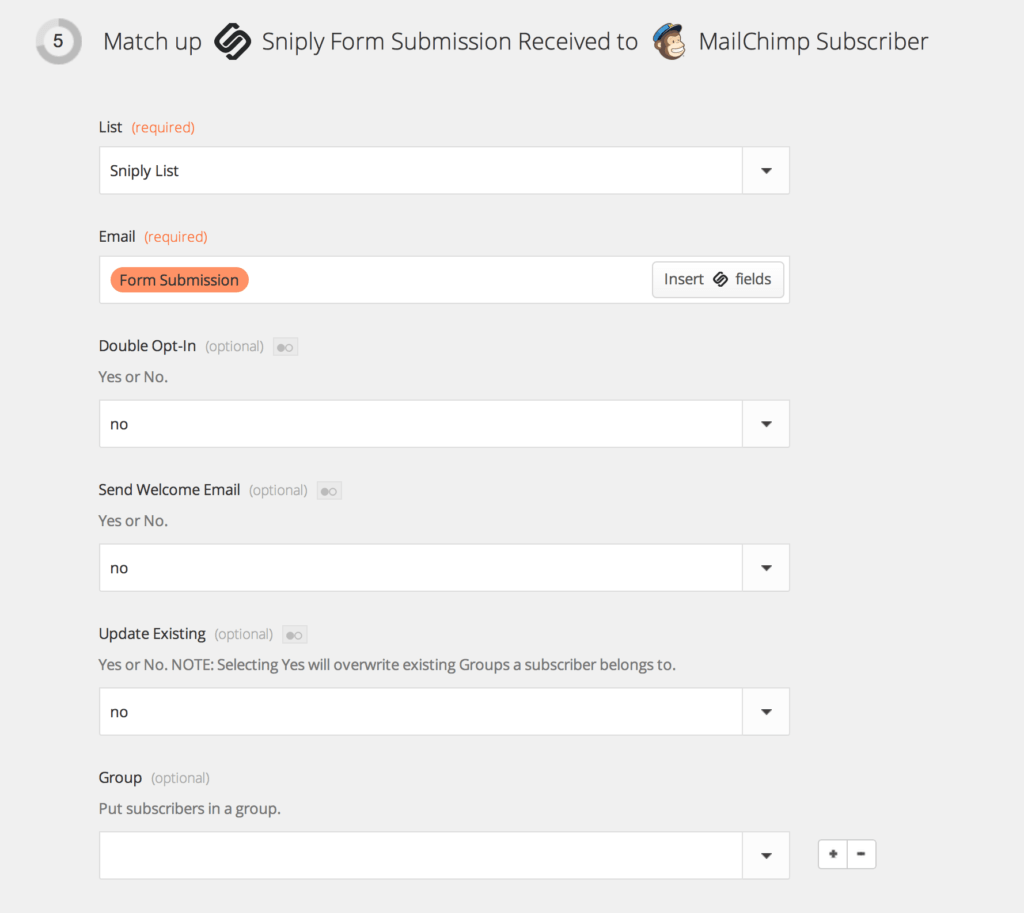Expand the Double Opt-In dropdown
The height and width of the screenshot is (913, 1024).
pyautogui.click(x=766, y=424)
